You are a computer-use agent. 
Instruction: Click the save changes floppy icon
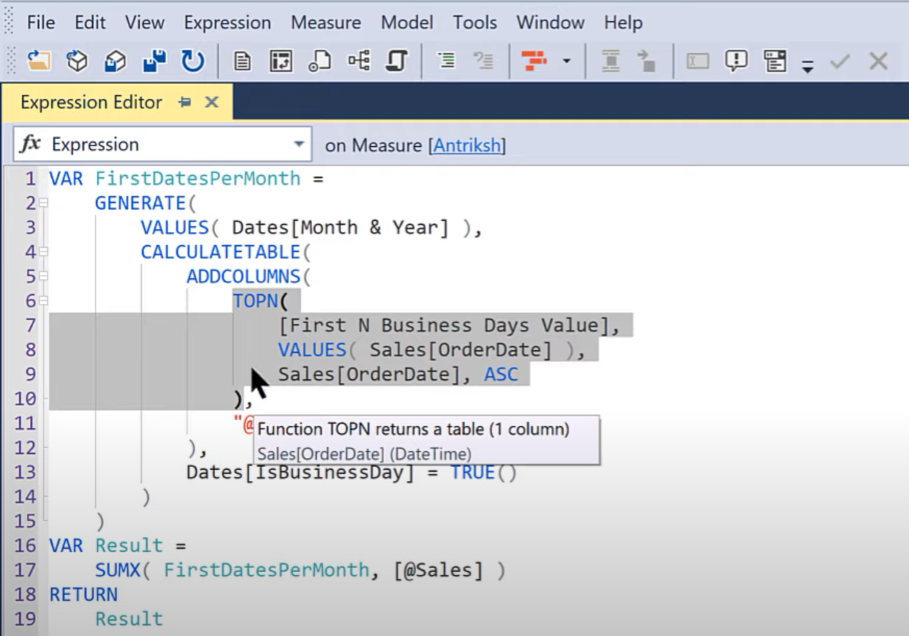coord(154,61)
